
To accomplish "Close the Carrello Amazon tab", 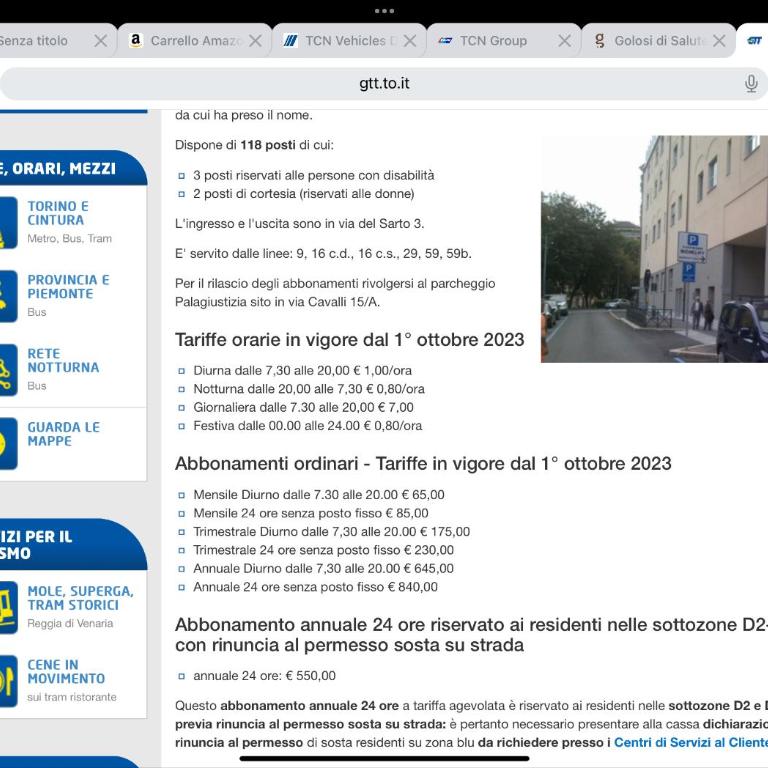I will coord(255,41).
